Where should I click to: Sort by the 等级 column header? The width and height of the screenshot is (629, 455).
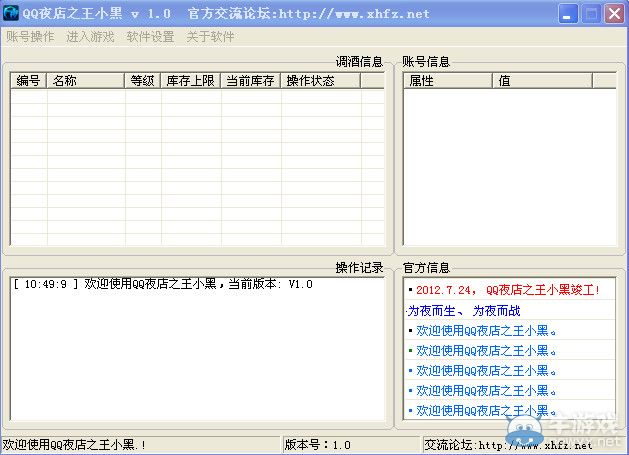[143, 81]
